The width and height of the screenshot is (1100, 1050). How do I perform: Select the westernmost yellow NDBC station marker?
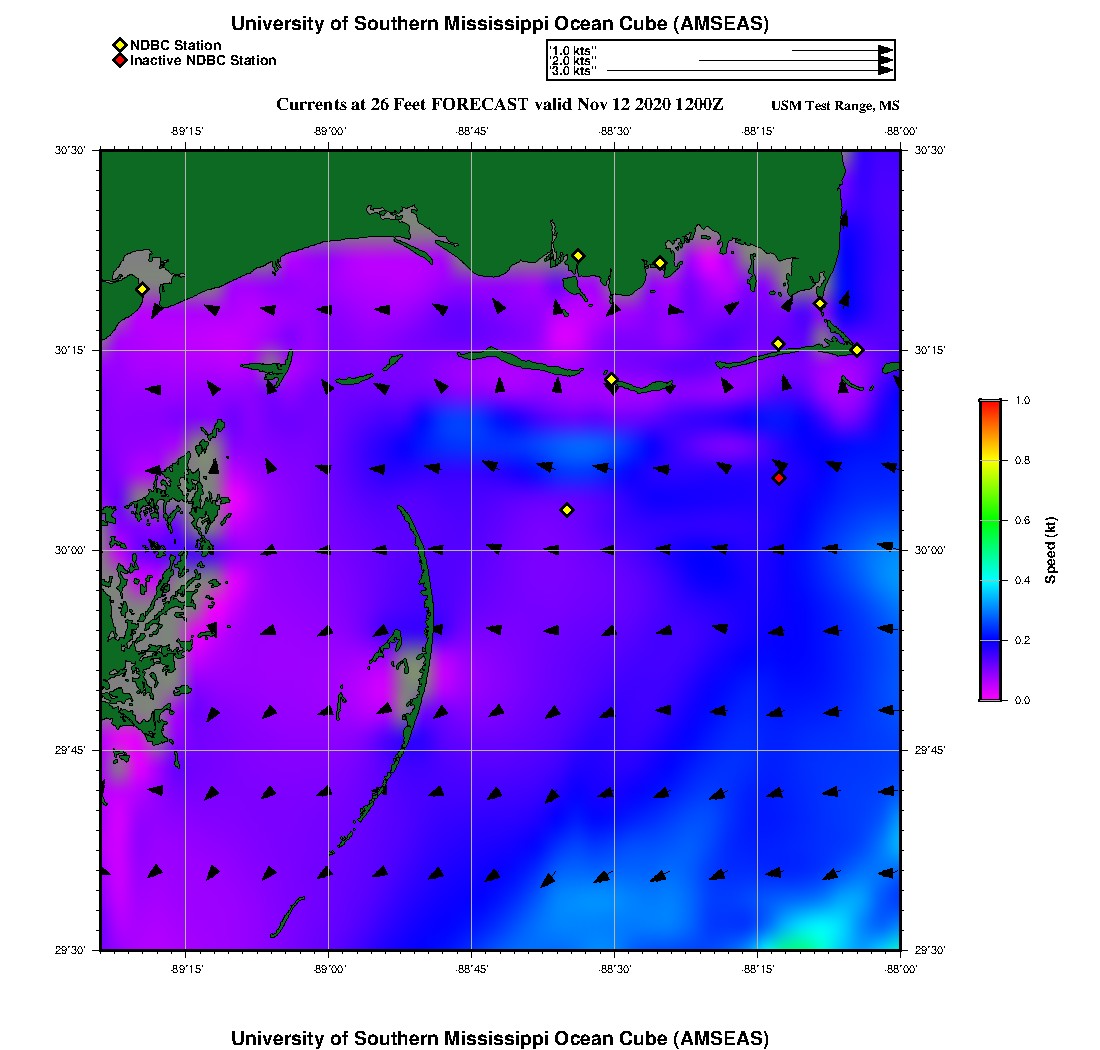coord(143,289)
